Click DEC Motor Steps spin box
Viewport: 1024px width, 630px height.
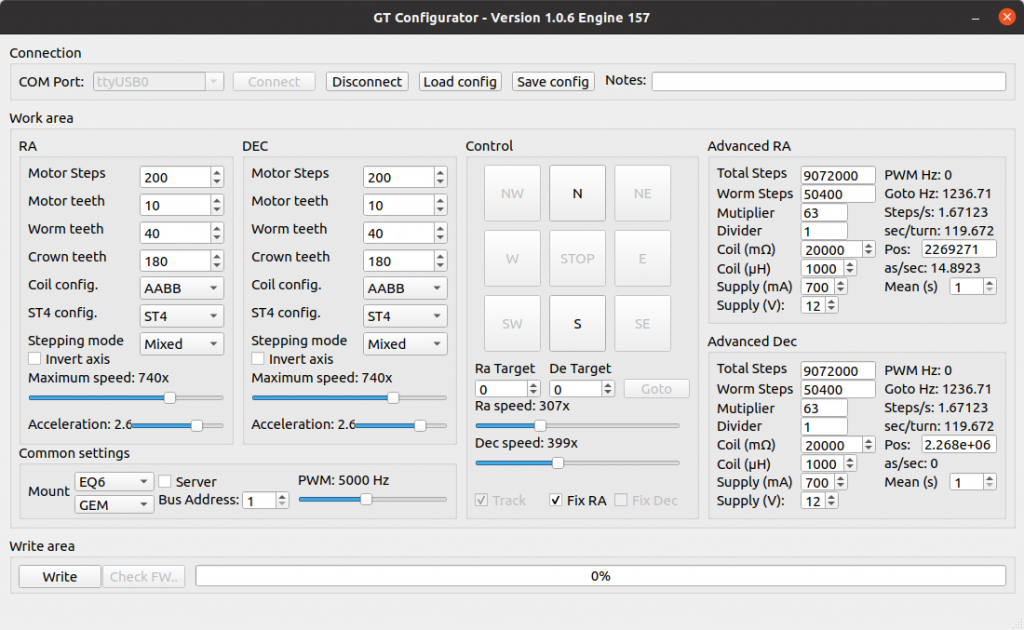tap(405, 177)
